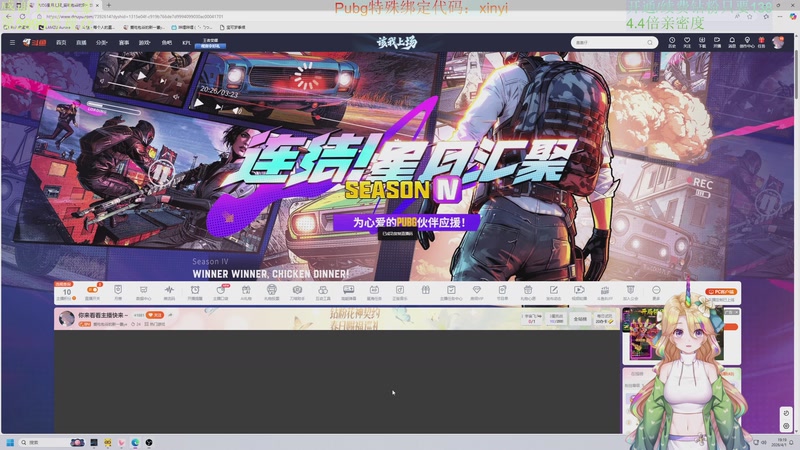Open the Edge browser taskbar icon
The width and height of the screenshot is (800, 450).
point(135,442)
